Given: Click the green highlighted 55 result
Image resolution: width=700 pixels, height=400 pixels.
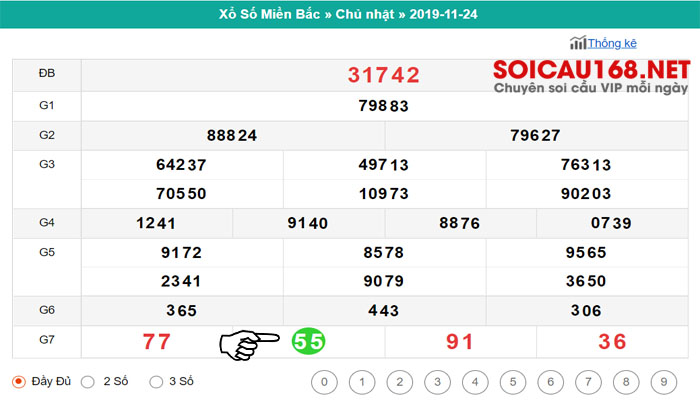Looking at the screenshot, I should pos(308,342).
